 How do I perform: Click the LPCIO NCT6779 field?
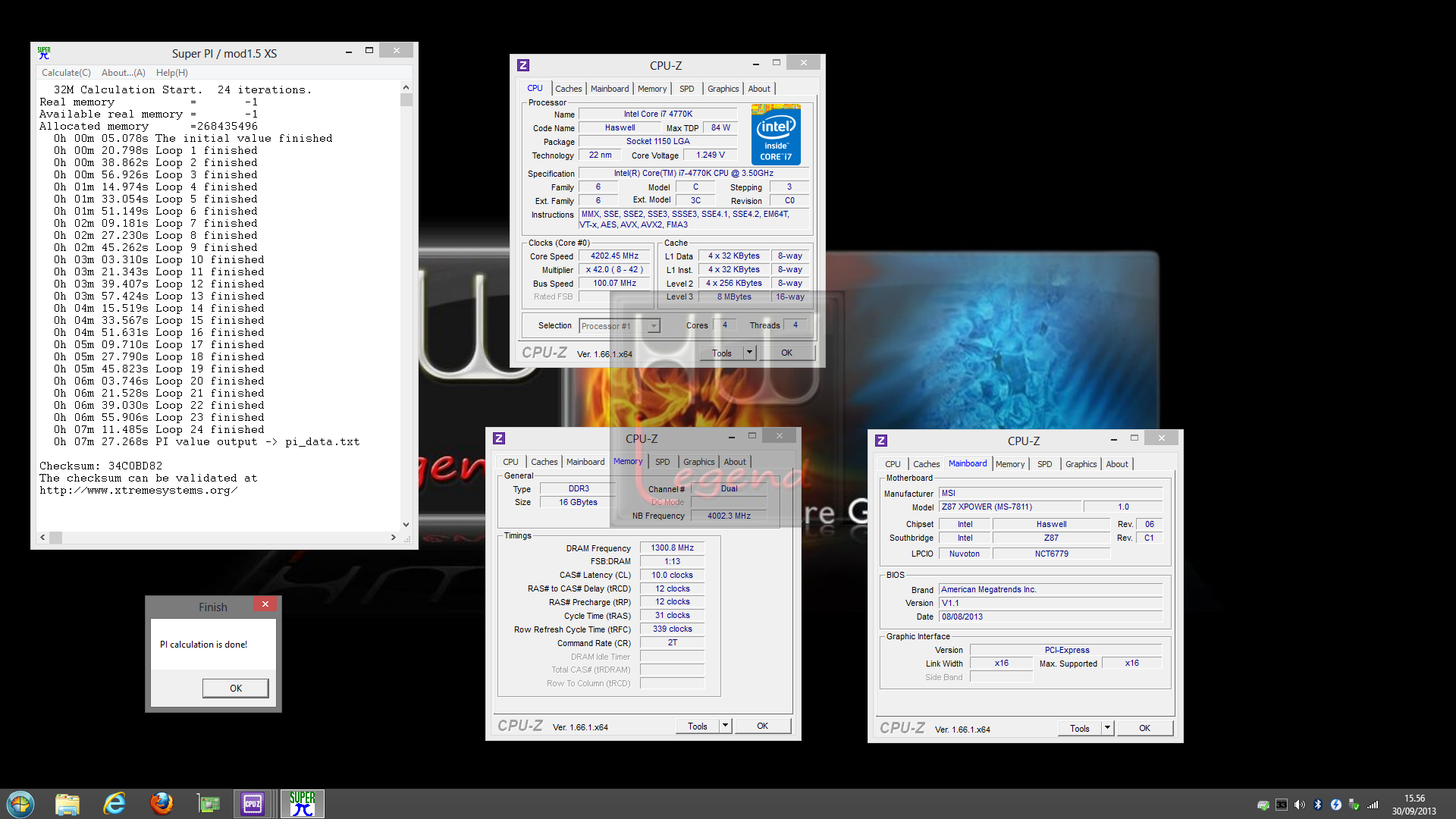point(1052,554)
